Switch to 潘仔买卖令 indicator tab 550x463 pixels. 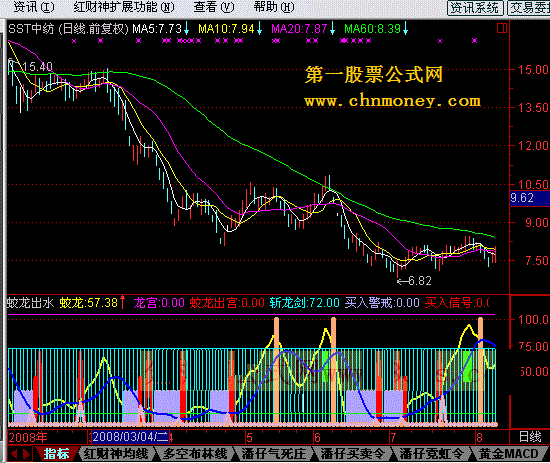coord(353,454)
